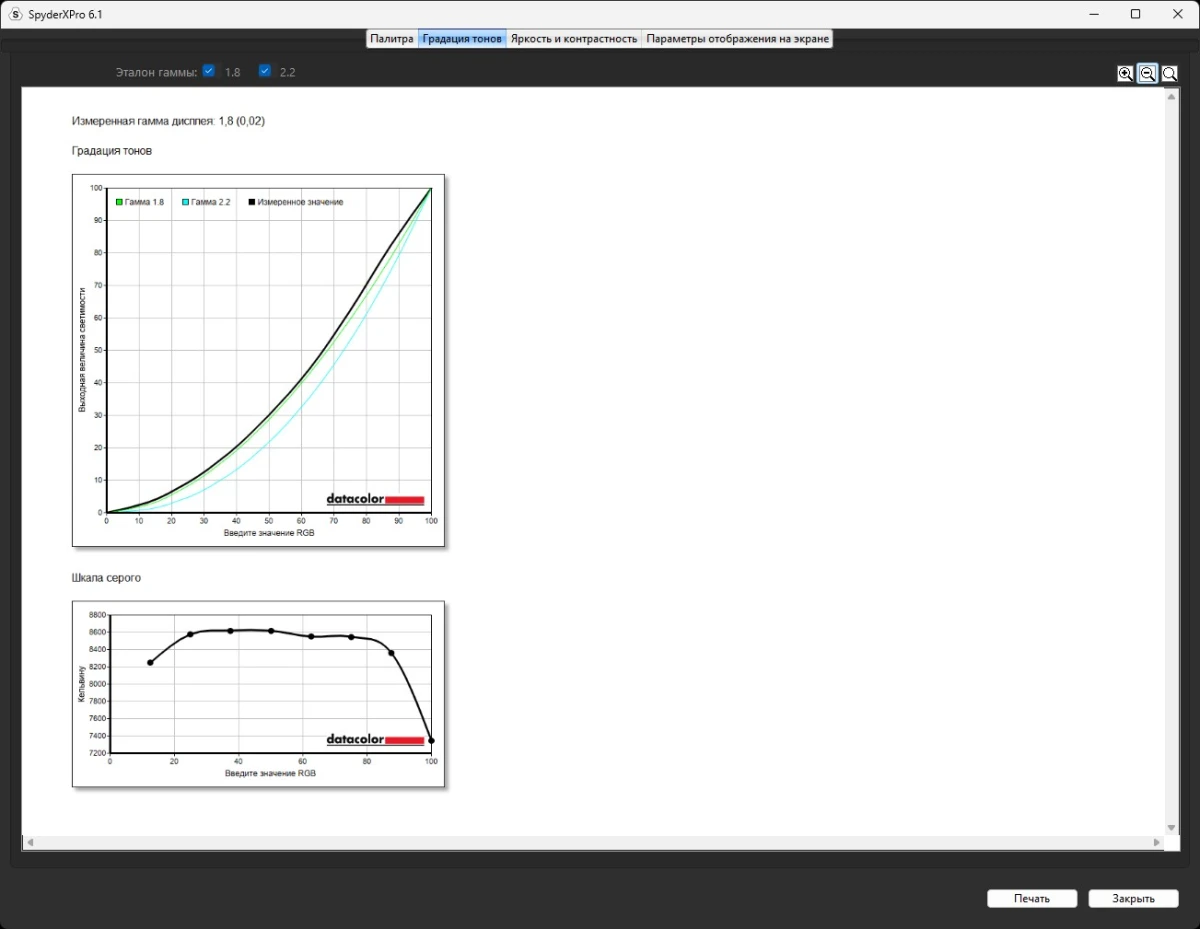
Task: Select the Градация тонов tab
Action: pyautogui.click(x=462, y=39)
